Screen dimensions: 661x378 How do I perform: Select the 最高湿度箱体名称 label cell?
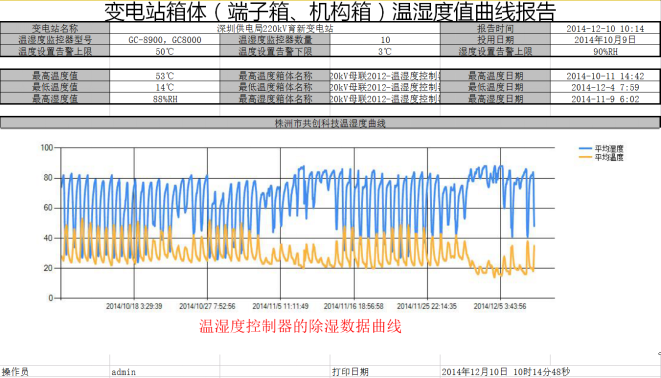click(275, 99)
